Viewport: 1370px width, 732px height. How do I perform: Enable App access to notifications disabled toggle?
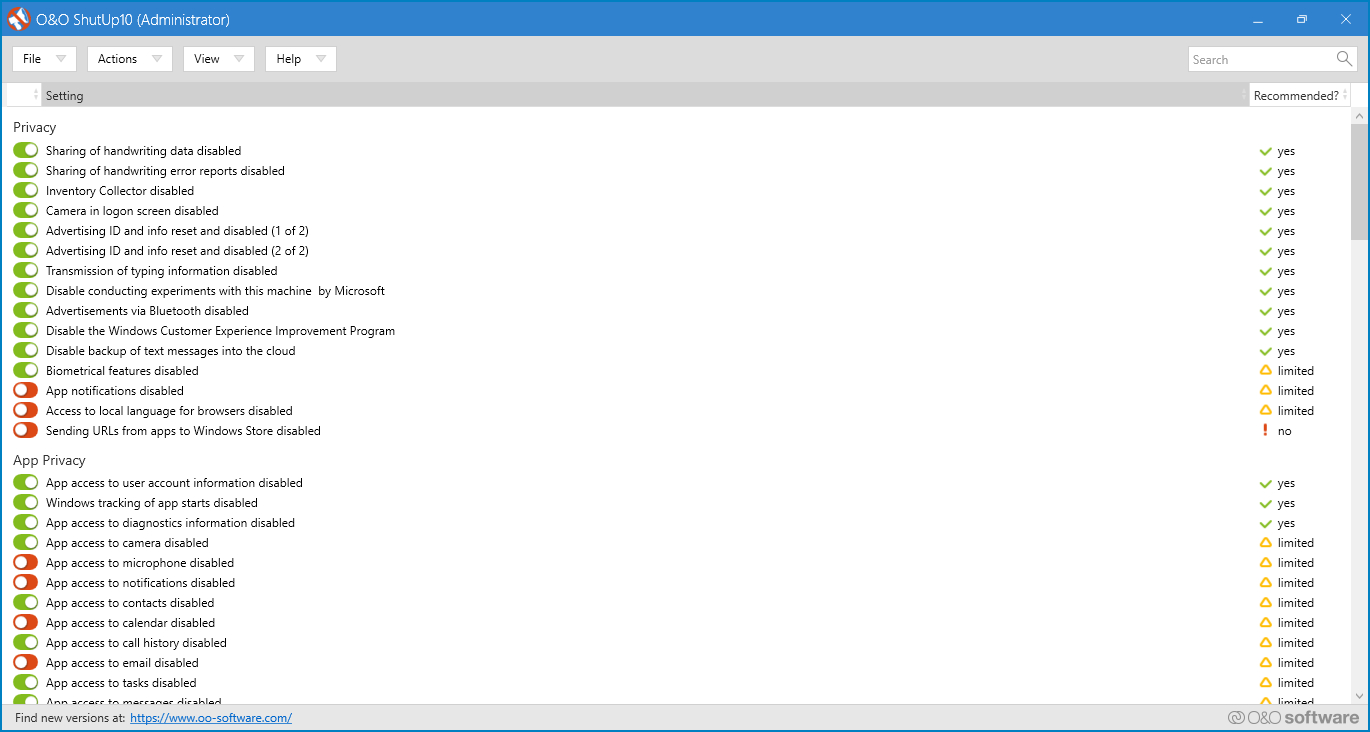26,583
